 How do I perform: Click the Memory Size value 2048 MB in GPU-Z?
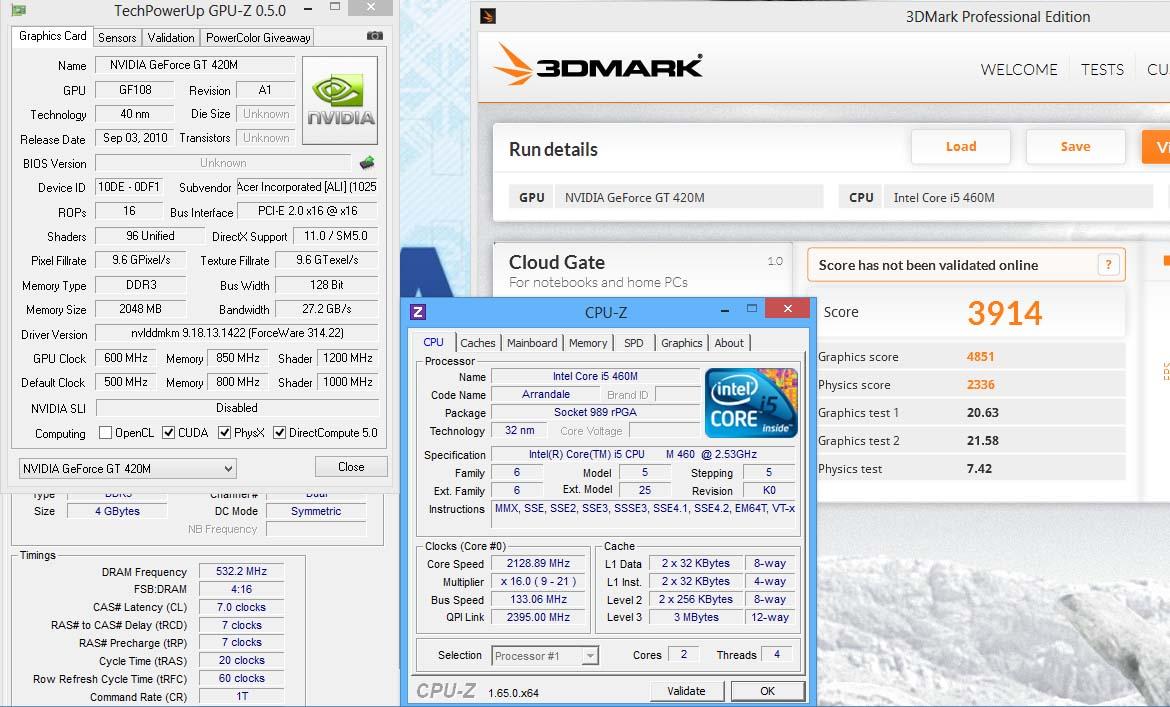pos(140,309)
